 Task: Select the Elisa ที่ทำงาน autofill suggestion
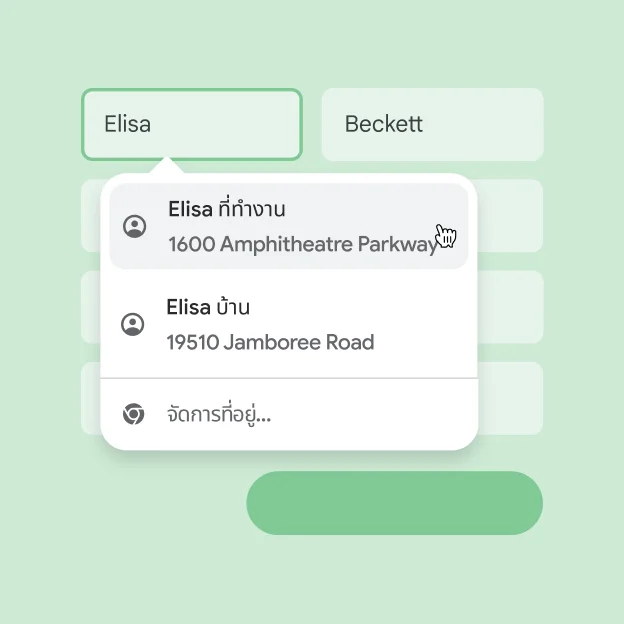(x=288, y=226)
